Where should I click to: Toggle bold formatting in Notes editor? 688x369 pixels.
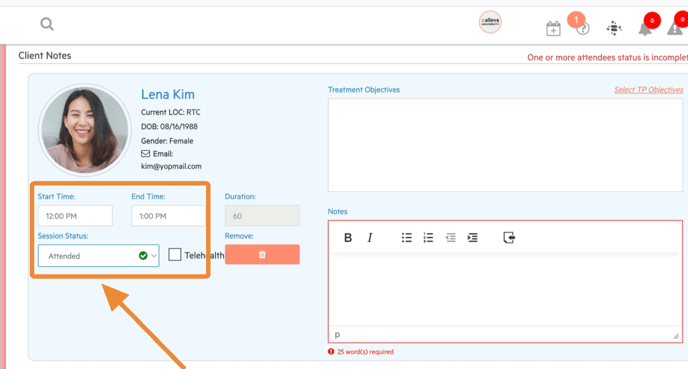click(348, 237)
